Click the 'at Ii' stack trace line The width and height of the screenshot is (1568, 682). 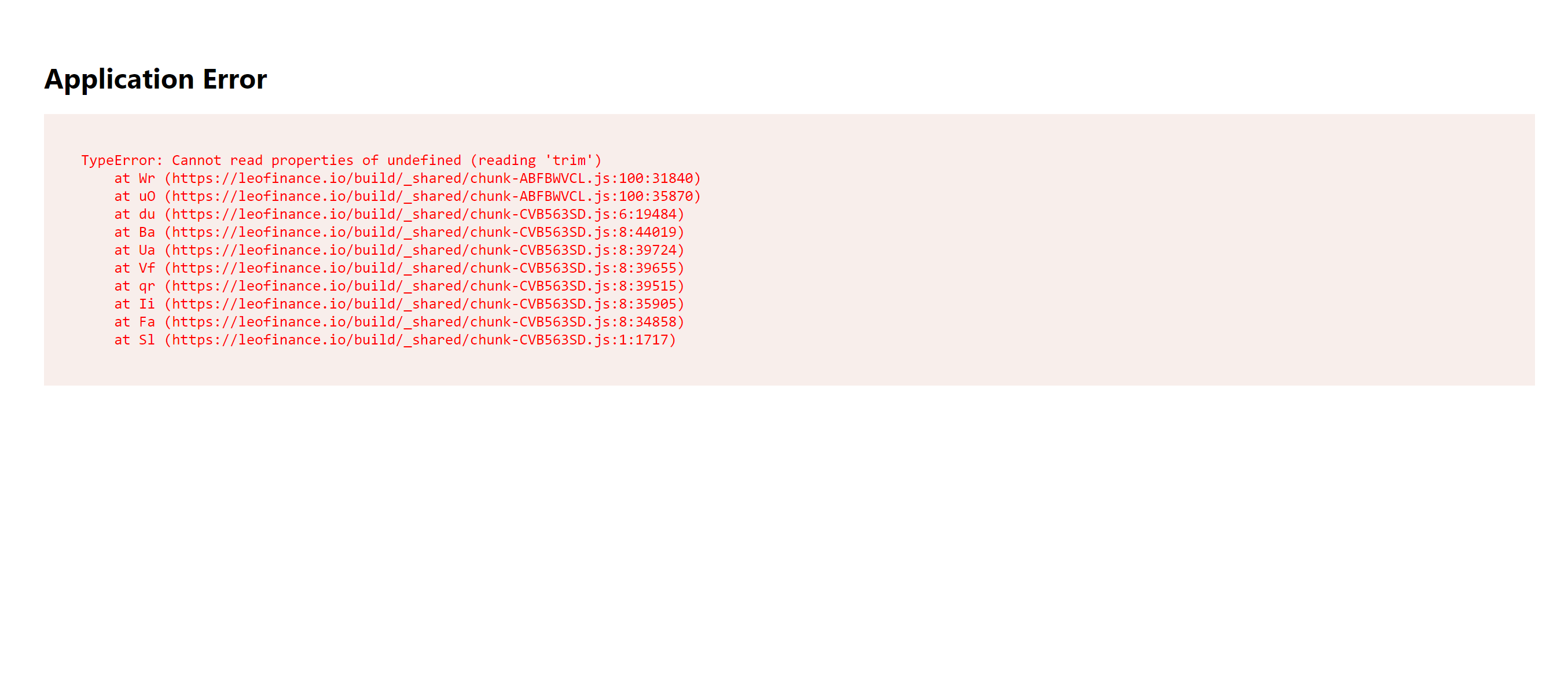pyautogui.click(x=399, y=305)
